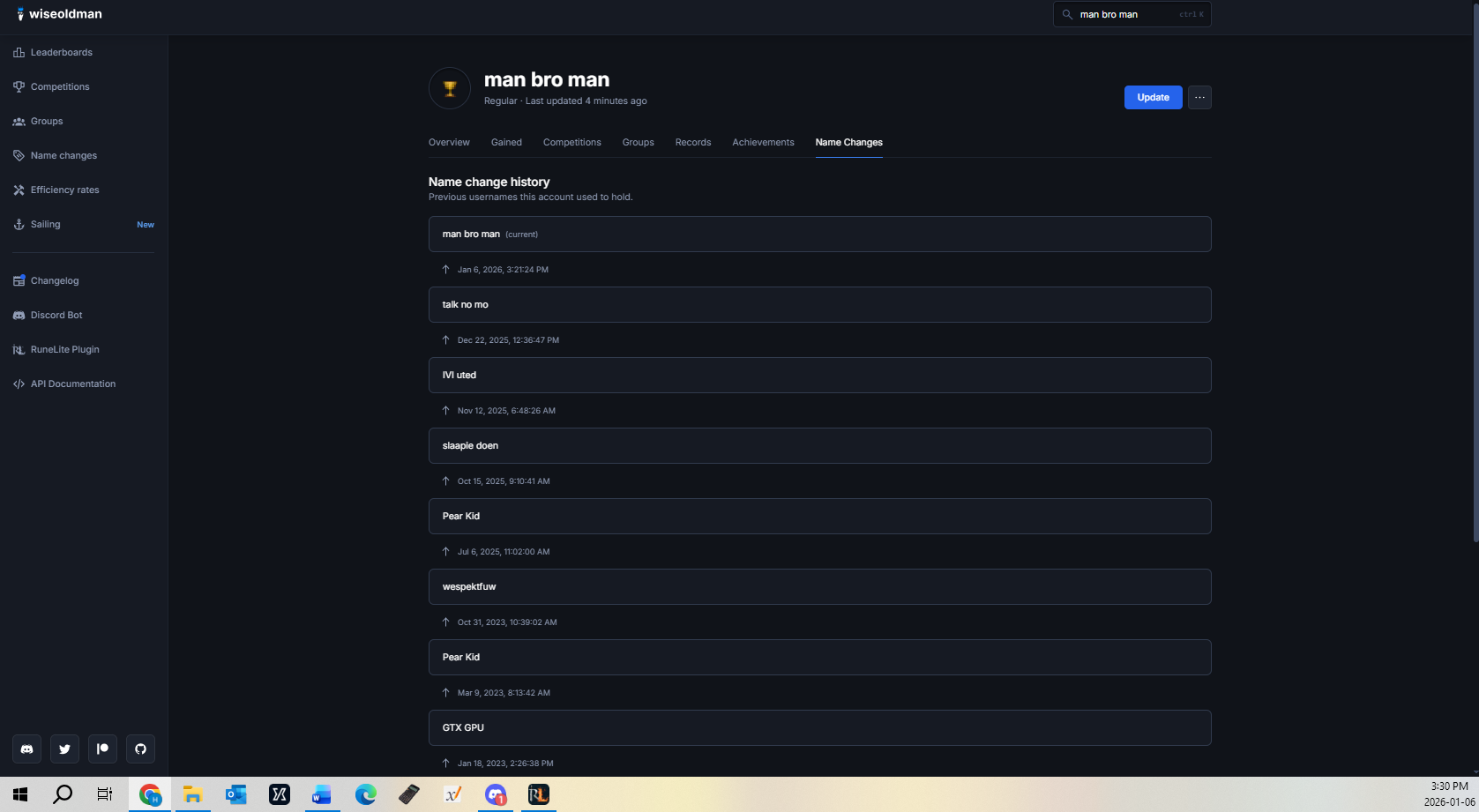This screenshot has width=1479, height=812.
Task: Switch to the player Competitions tab
Action: (x=571, y=142)
